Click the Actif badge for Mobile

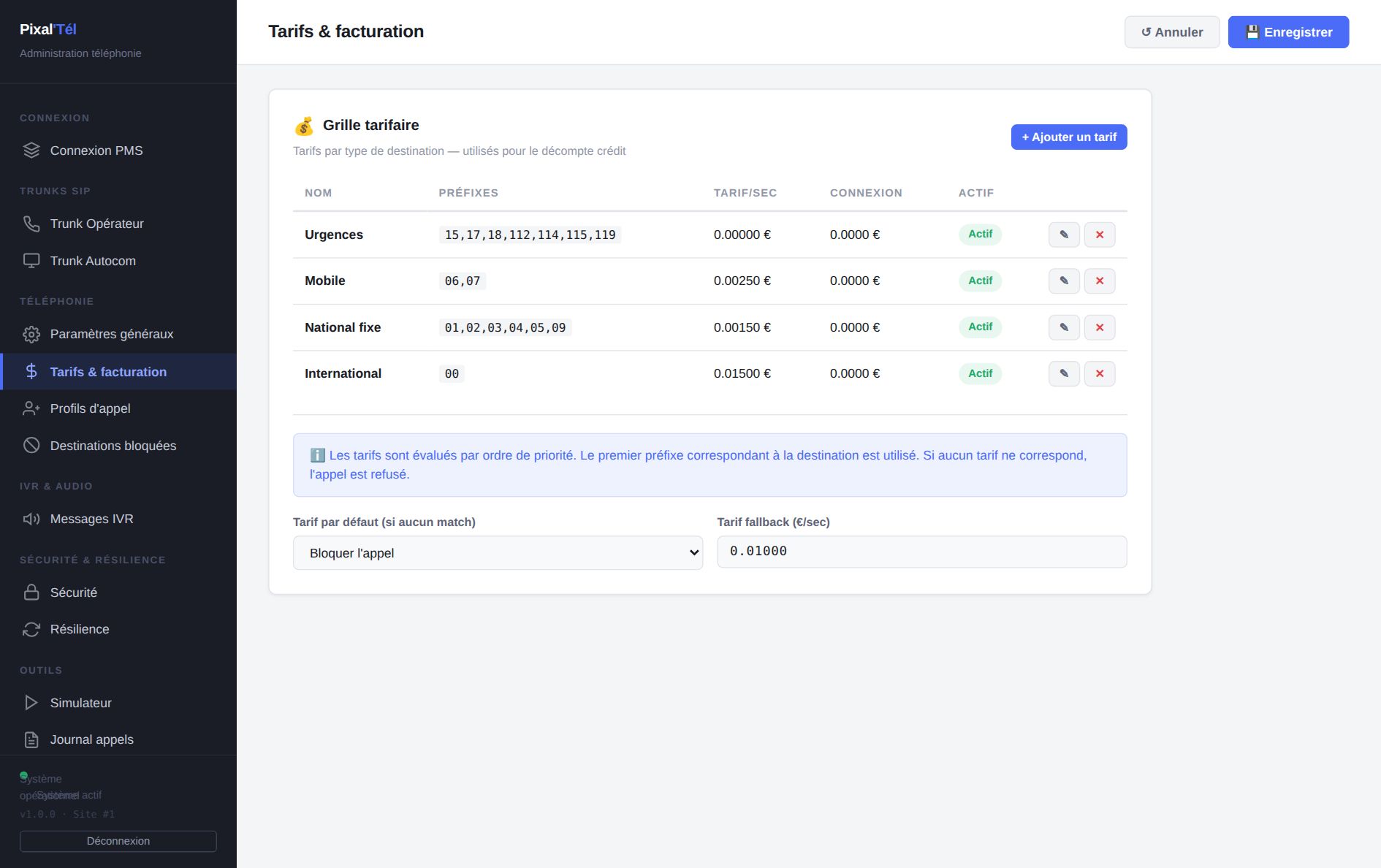(x=980, y=281)
